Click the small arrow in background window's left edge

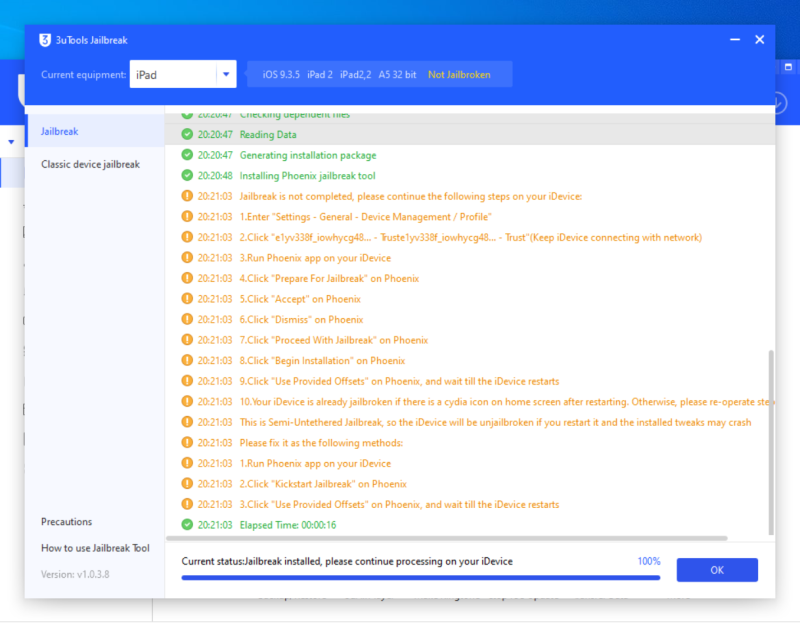11,142
